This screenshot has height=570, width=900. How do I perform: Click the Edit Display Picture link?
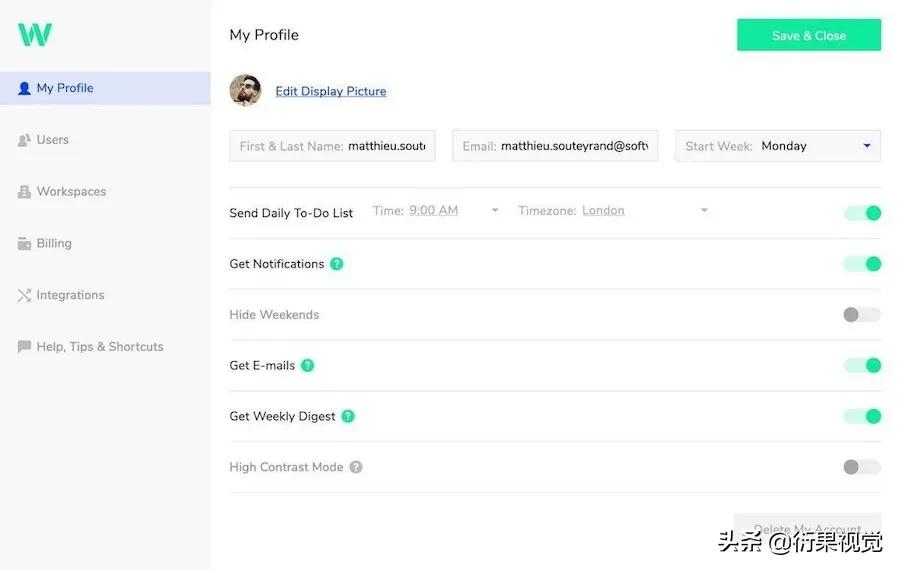(x=331, y=91)
